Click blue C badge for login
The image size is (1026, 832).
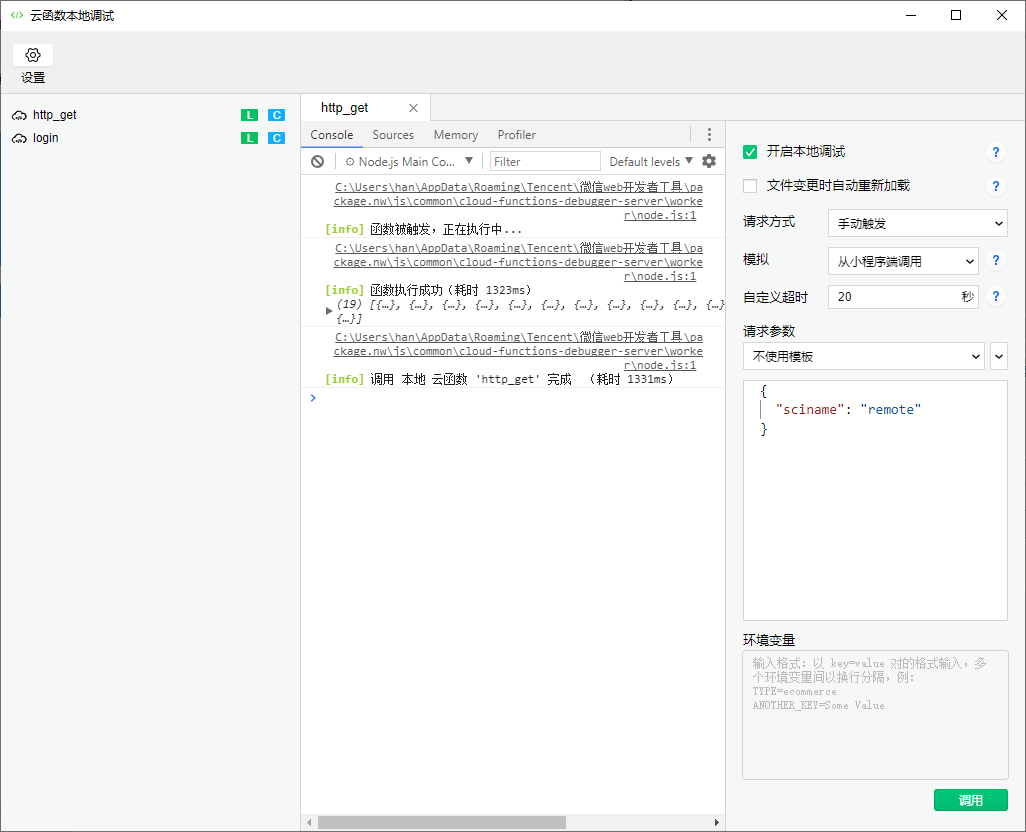(x=276, y=138)
